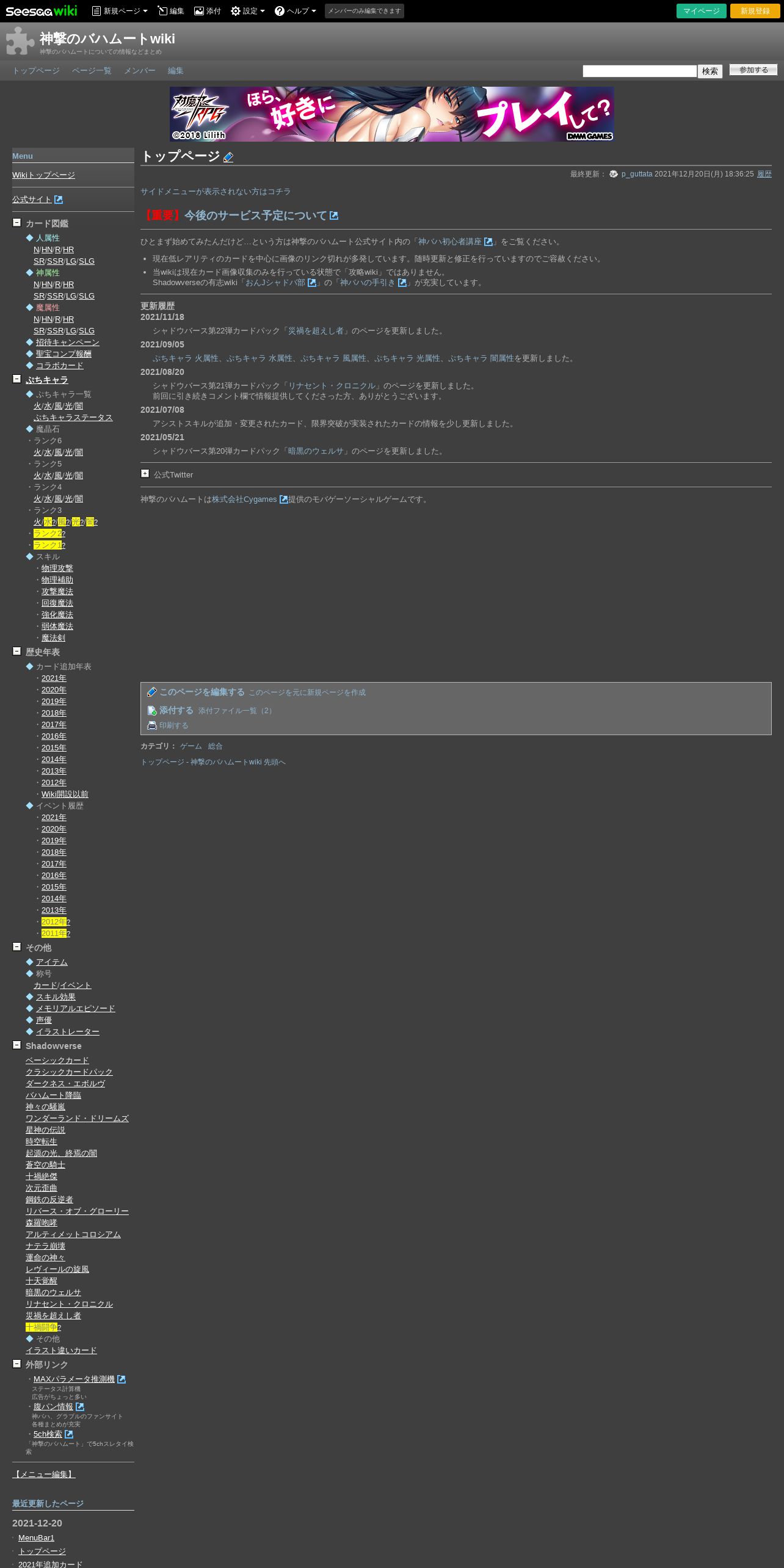Open the ベーシックカード link
This screenshot has width=784, height=1568.
(x=57, y=1061)
